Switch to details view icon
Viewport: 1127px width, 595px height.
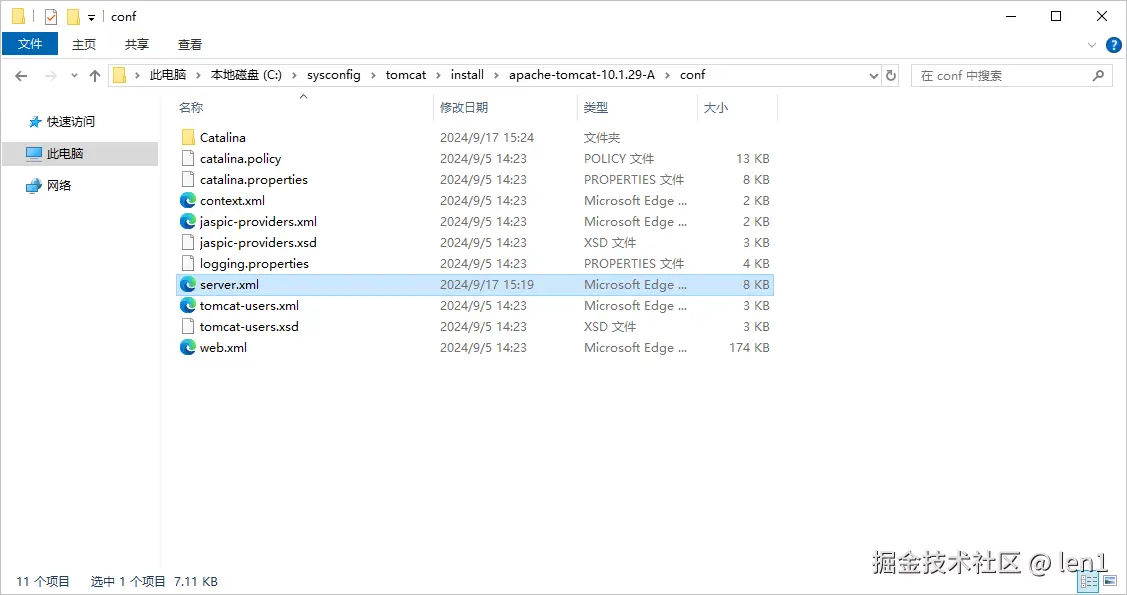click(x=1089, y=581)
